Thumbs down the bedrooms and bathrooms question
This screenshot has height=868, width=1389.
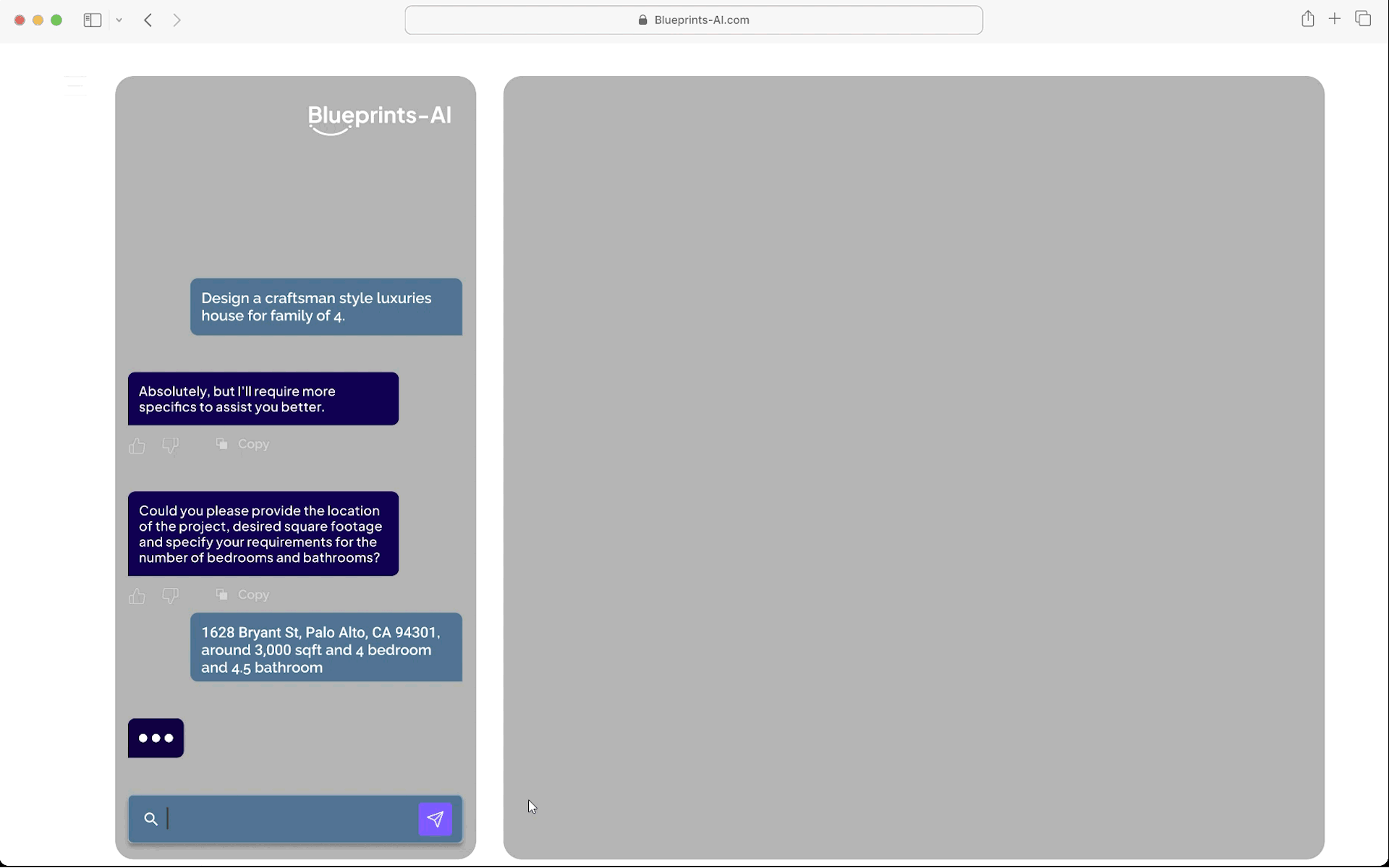click(x=171, y=596)
